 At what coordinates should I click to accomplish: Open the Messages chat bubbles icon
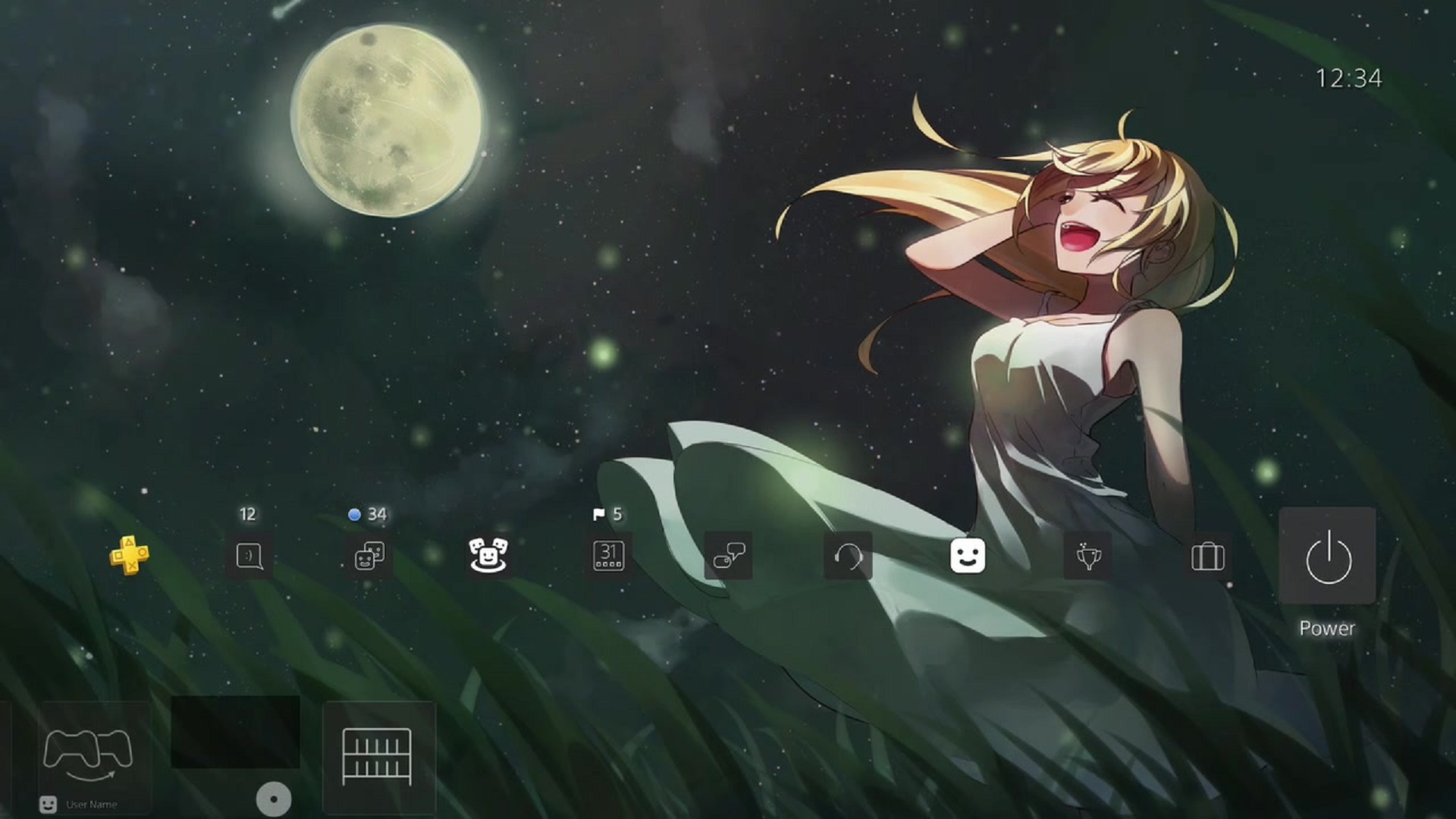click(x=728, y=556)
